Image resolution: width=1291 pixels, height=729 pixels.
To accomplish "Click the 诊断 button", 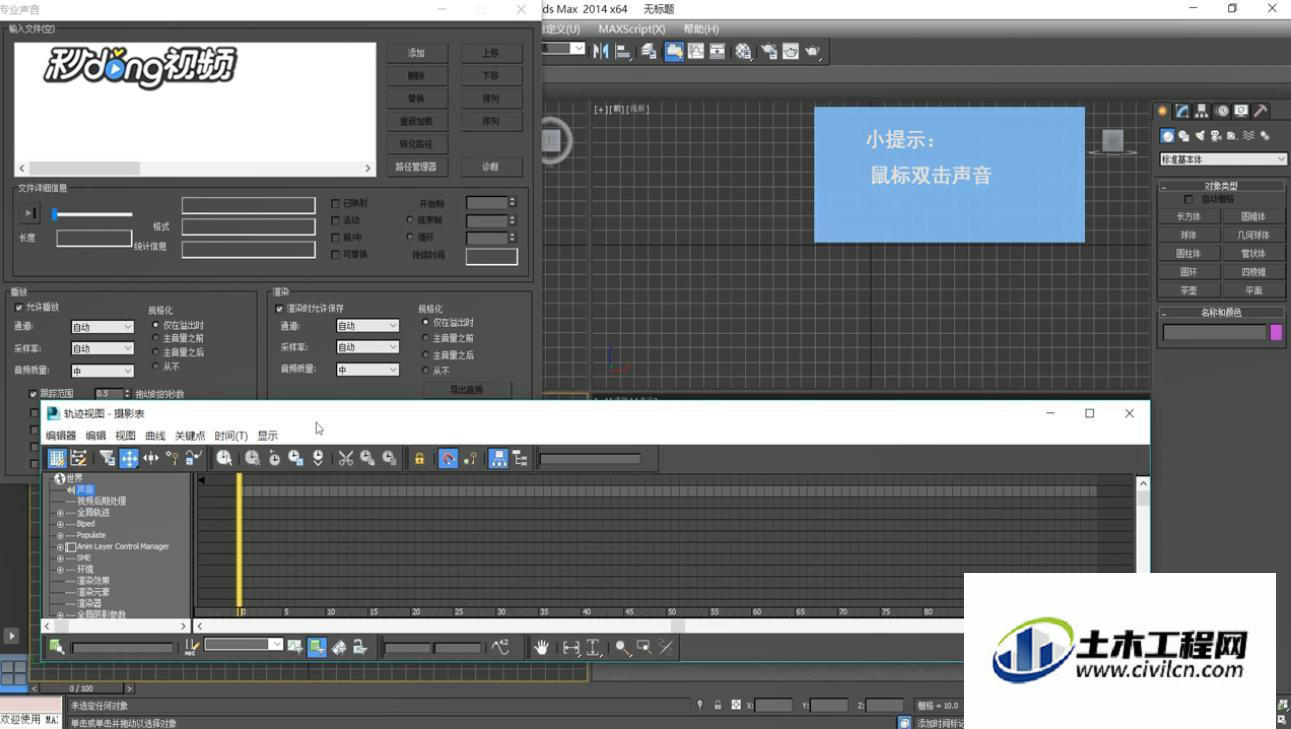I will click(490, 167).
